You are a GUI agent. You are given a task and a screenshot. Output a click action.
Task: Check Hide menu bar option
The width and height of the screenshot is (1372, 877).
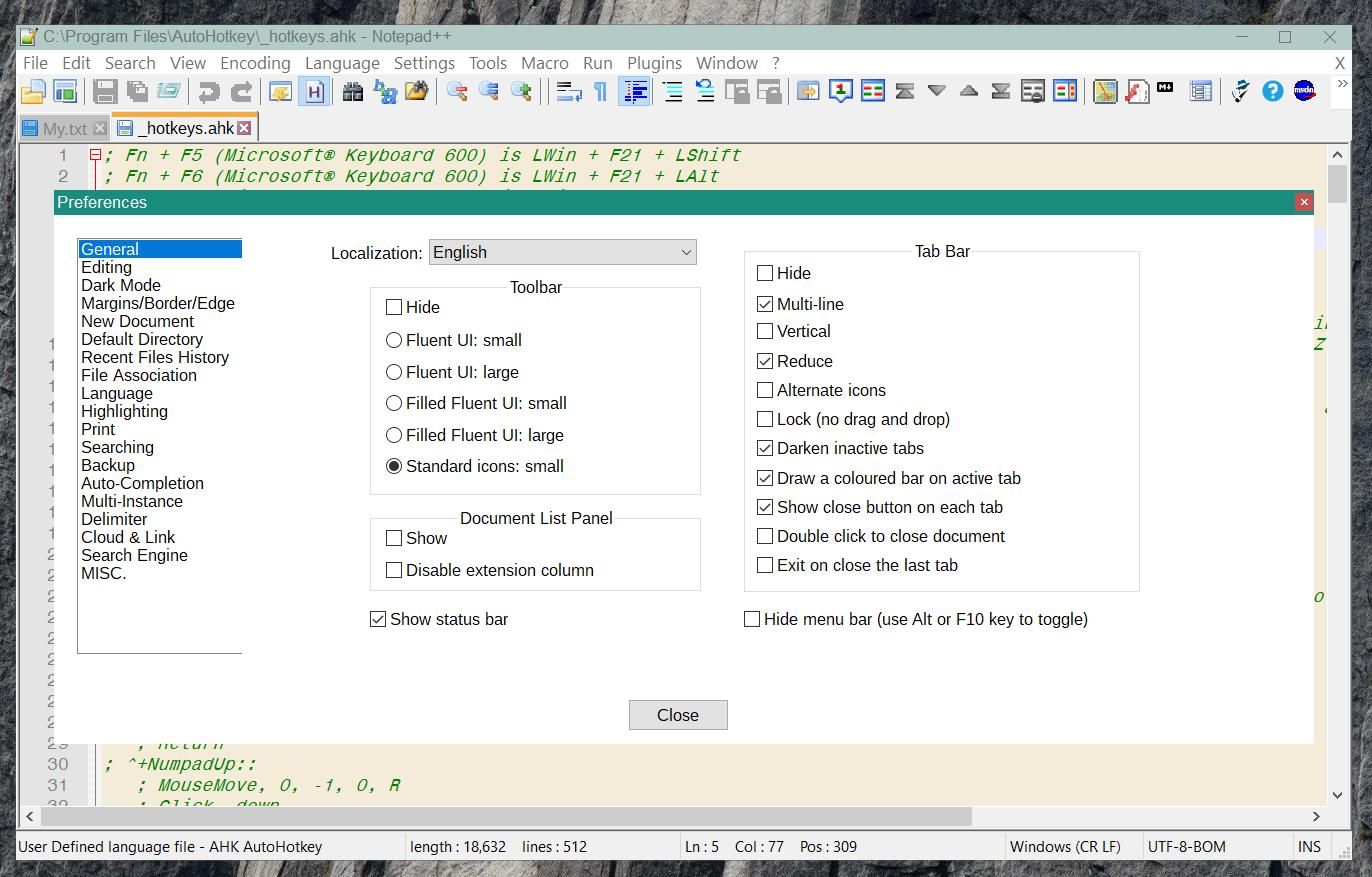point(752,619)
